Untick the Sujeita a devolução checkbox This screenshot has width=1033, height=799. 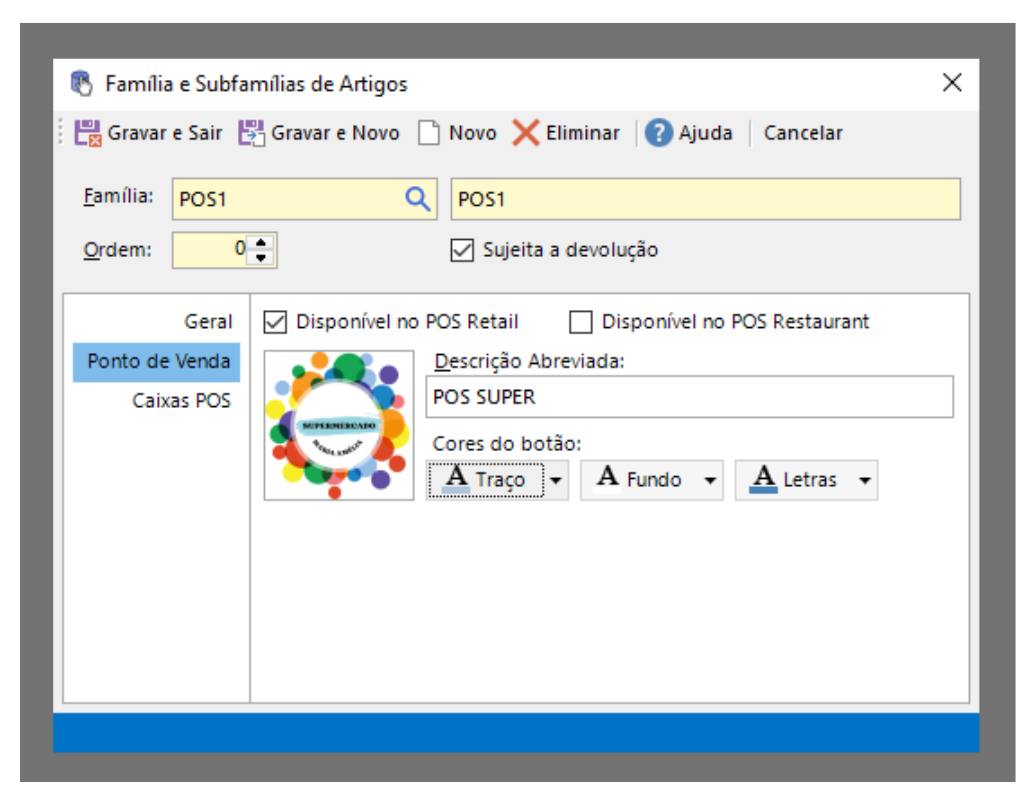pyautogui.click(x=461, y=250)
